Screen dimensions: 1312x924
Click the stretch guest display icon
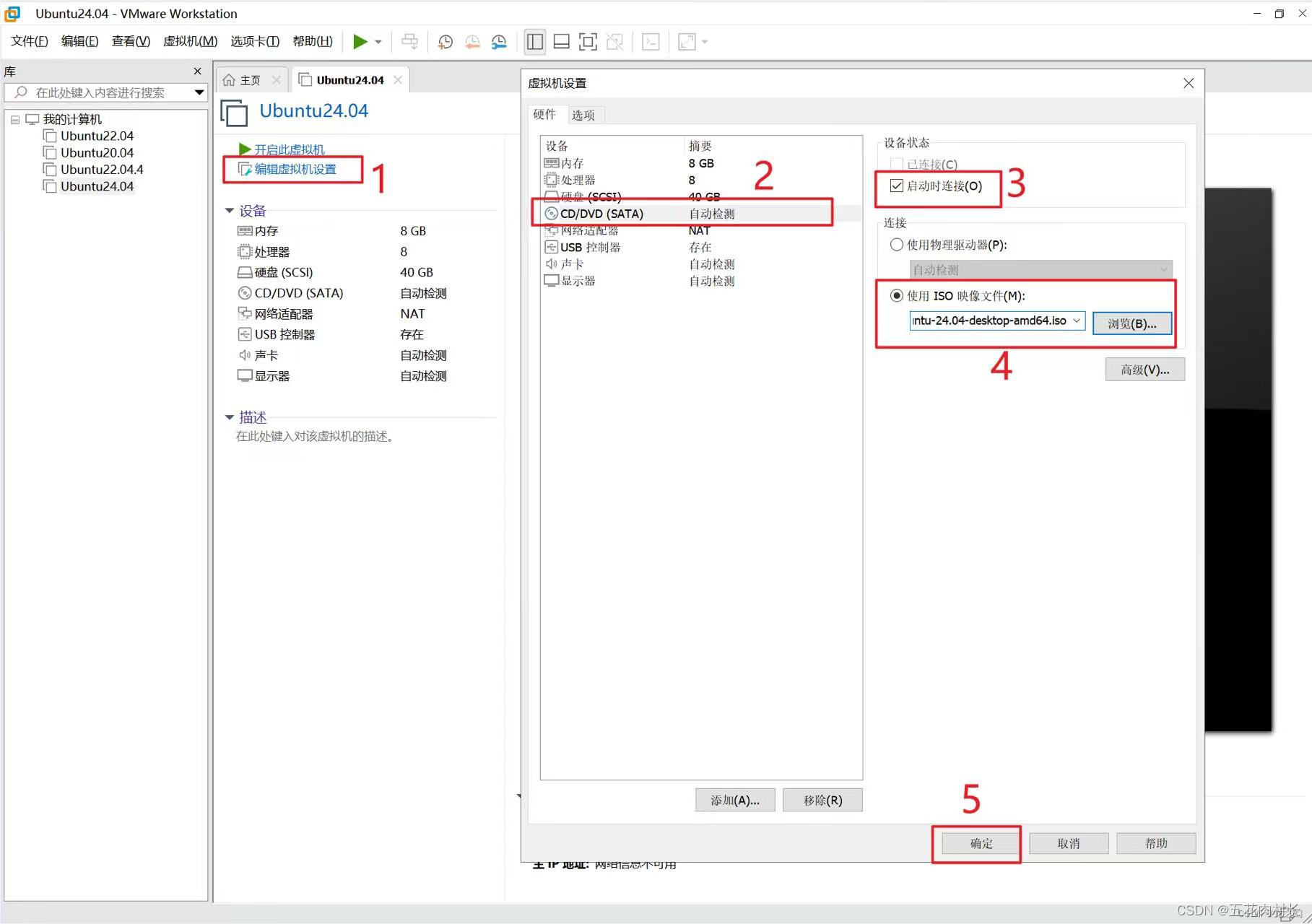point(687,42)
